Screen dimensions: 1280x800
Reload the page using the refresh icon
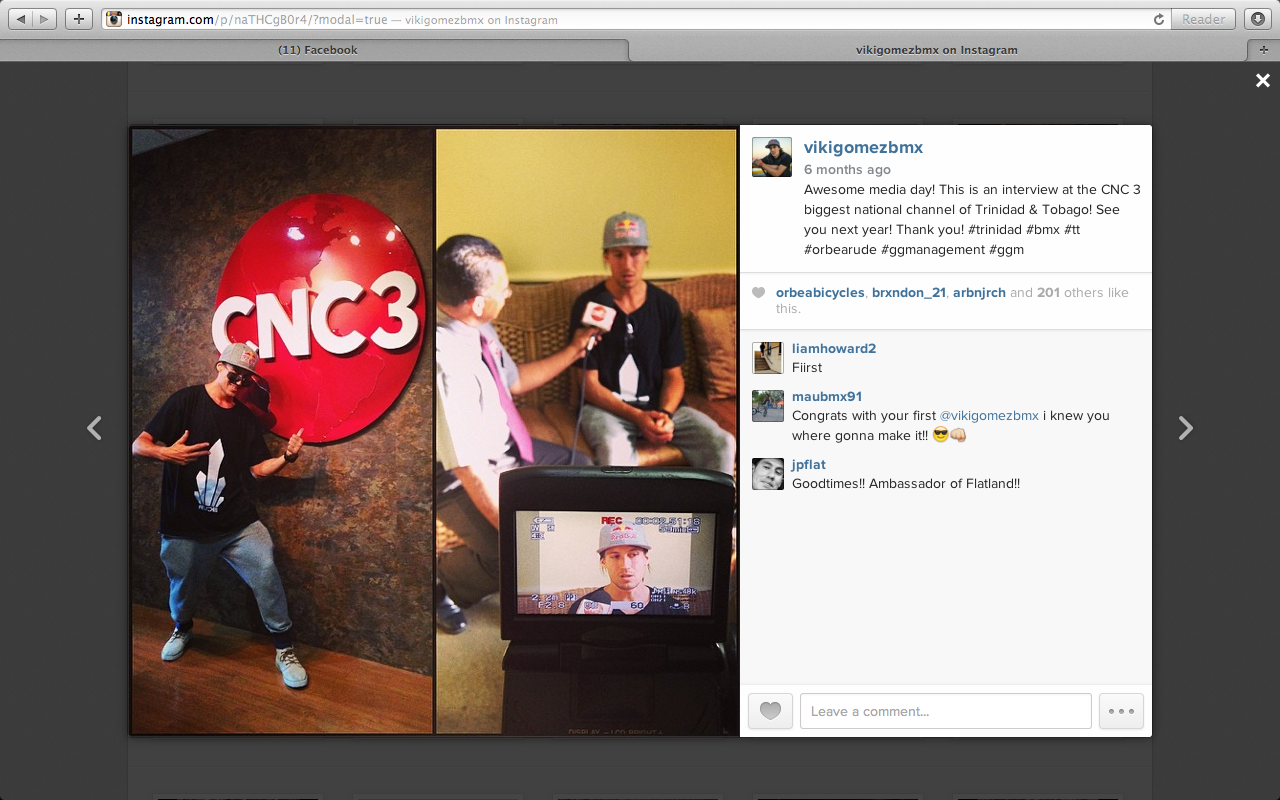click(x=1159, y=19)
